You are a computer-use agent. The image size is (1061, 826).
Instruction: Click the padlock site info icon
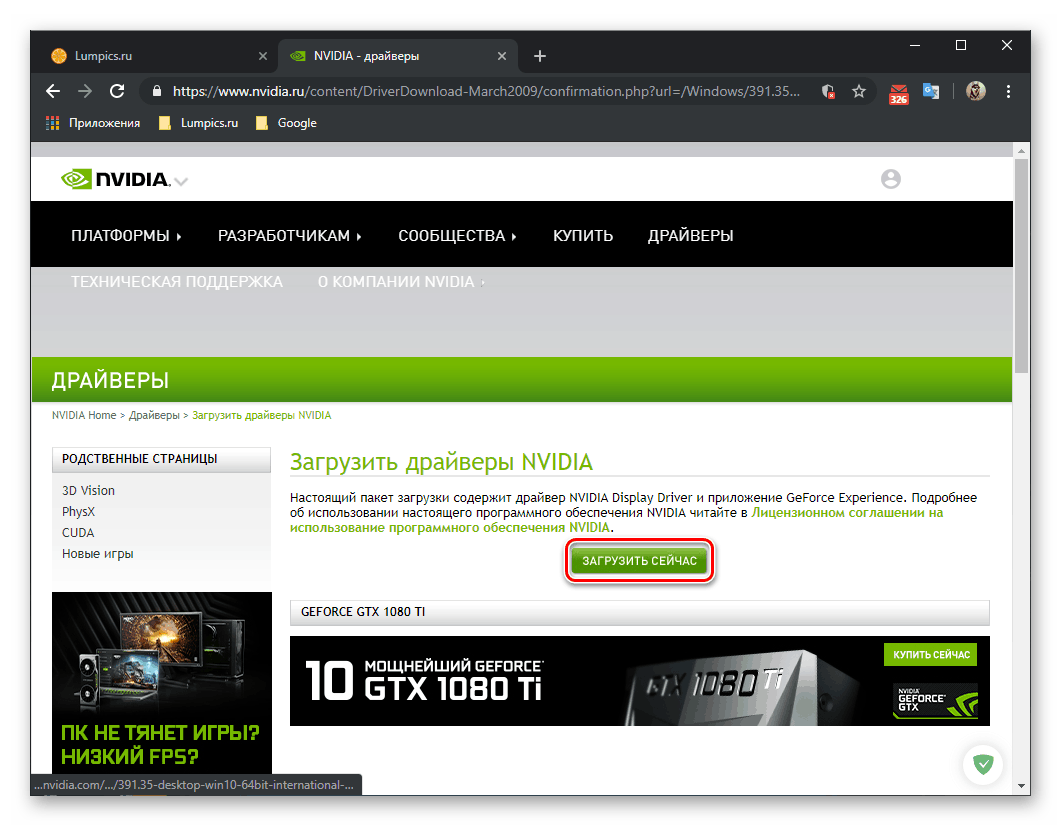[157, 91]
